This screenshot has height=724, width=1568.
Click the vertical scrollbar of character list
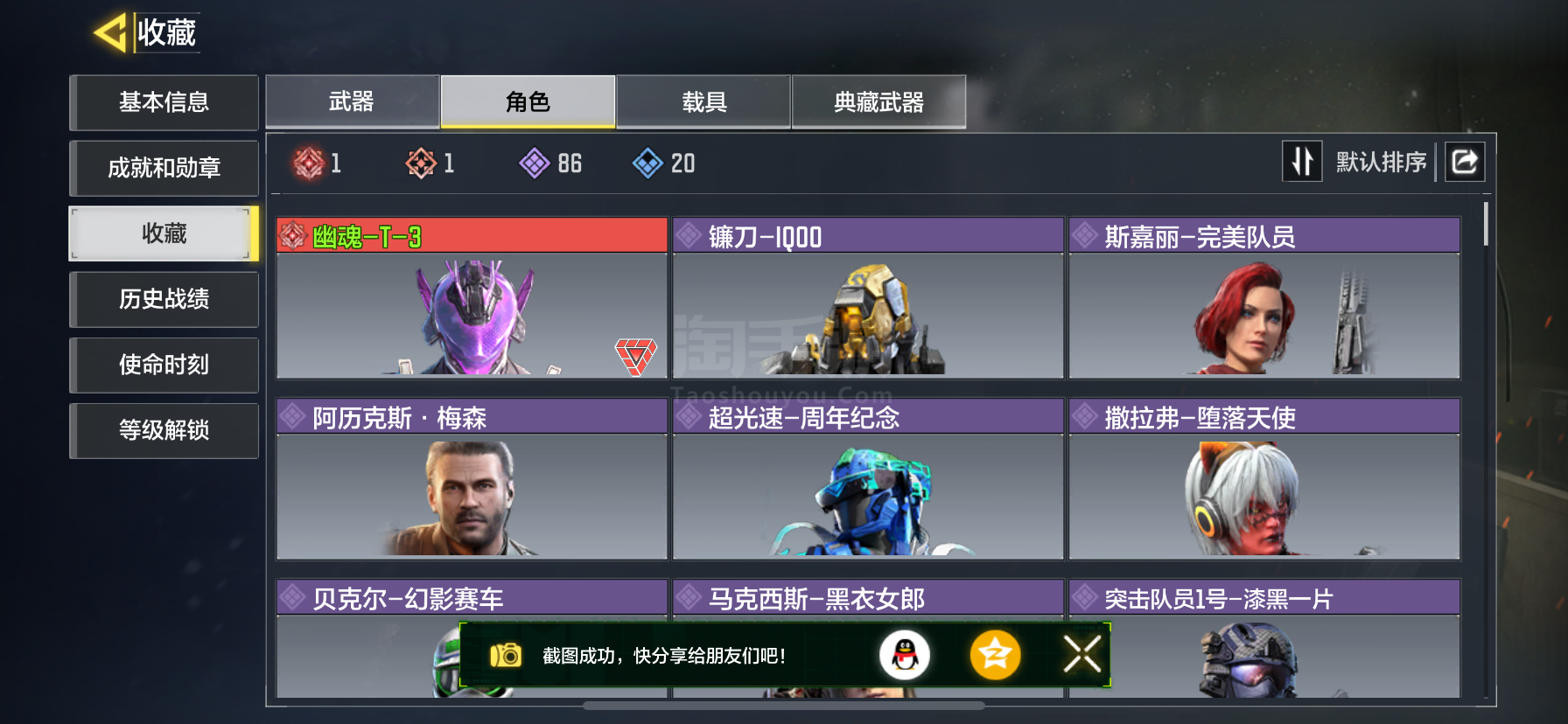click(1486, 224)
